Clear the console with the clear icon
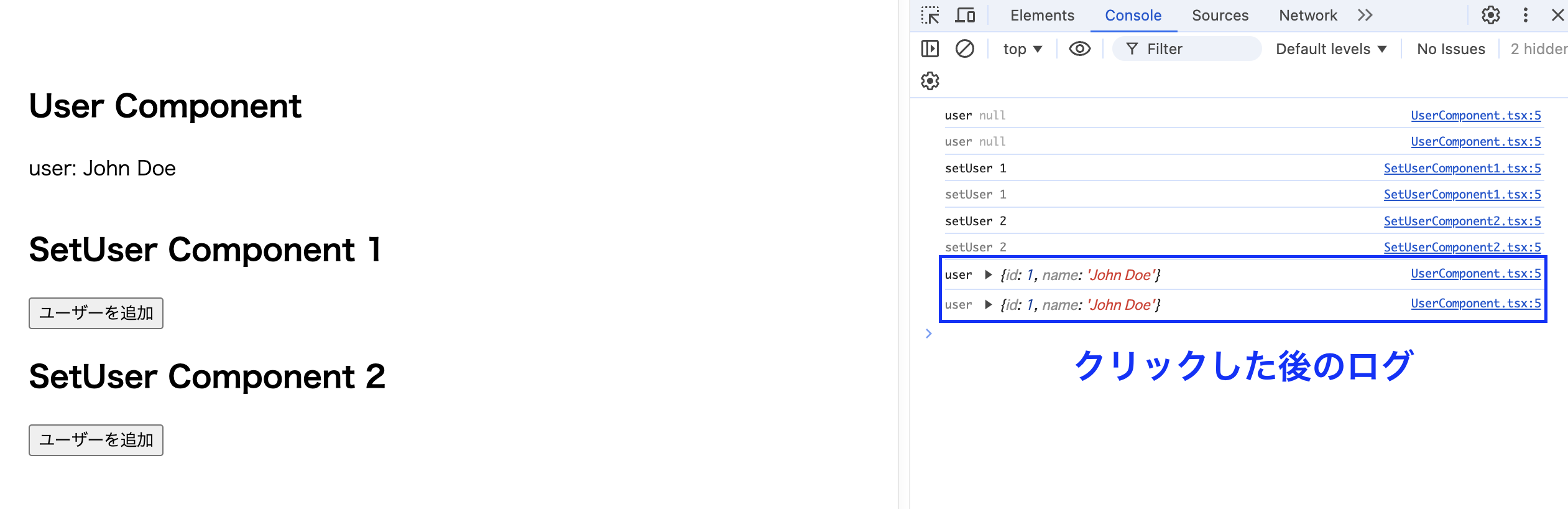Screen dimensions: 1568x509 pos(965,49)
